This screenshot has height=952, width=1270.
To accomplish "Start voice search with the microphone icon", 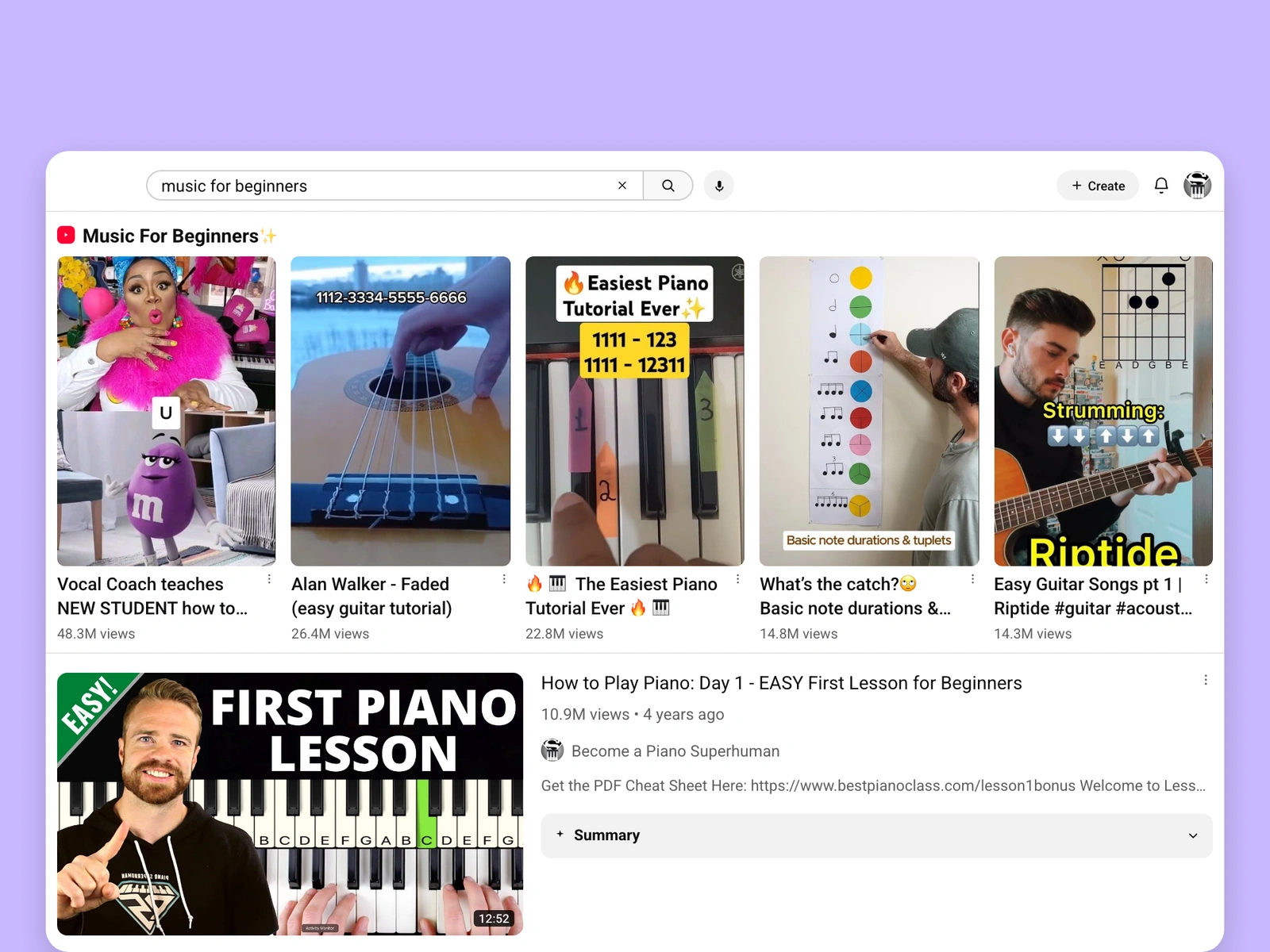I will (719, 186).
